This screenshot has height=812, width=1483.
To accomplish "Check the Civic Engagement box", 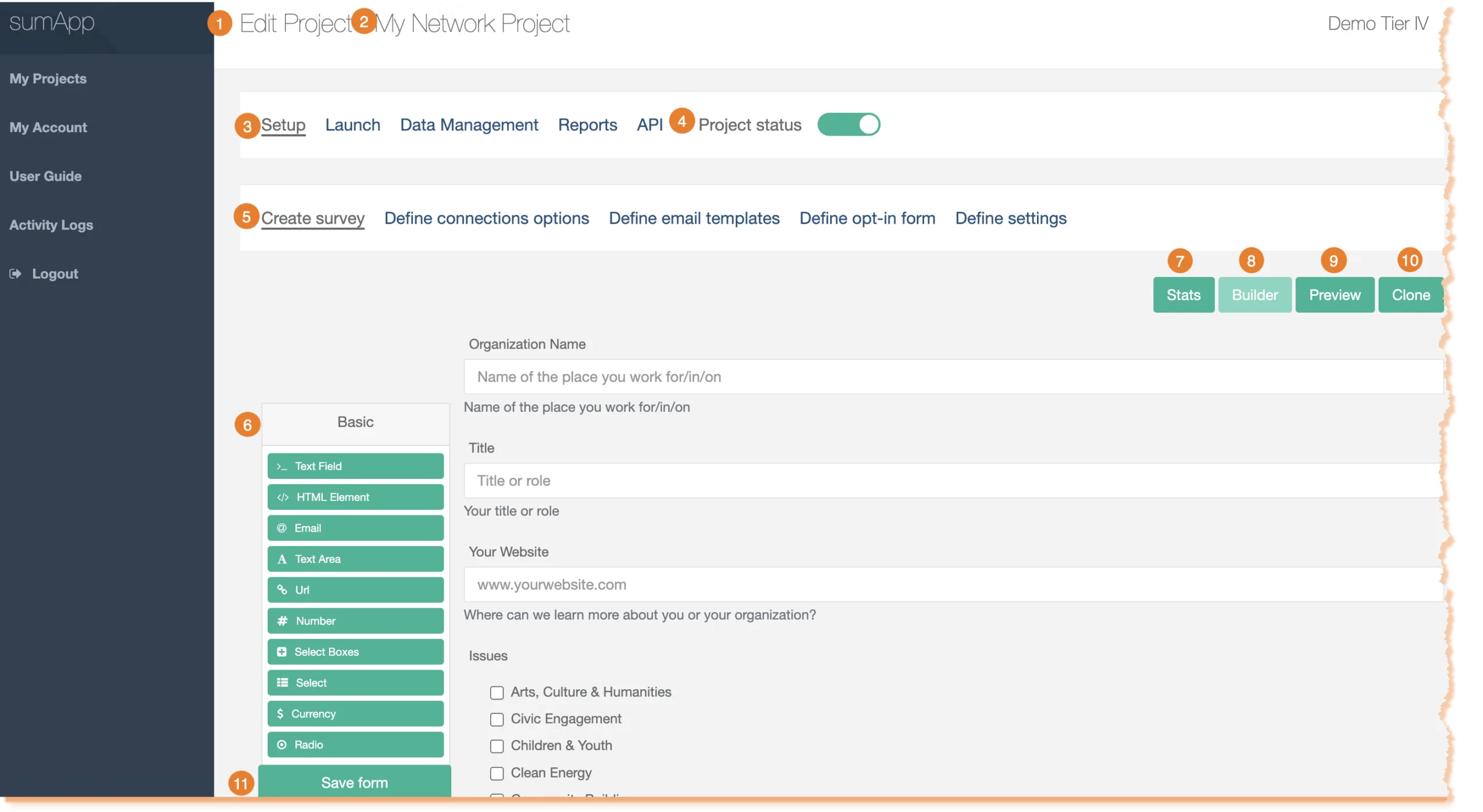I will click(x=496, y=719).
